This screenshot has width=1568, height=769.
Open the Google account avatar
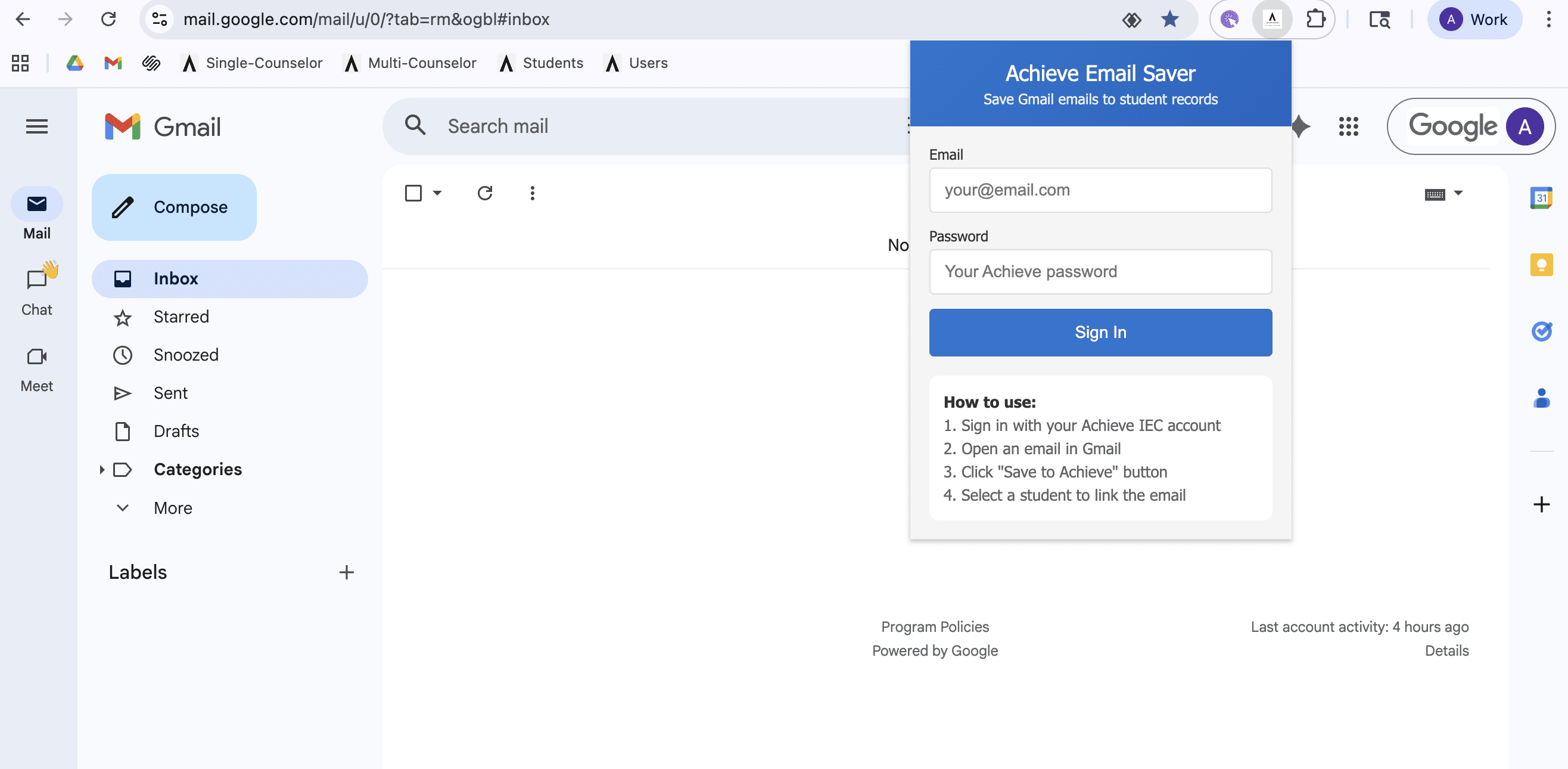tap(1524, 126)
